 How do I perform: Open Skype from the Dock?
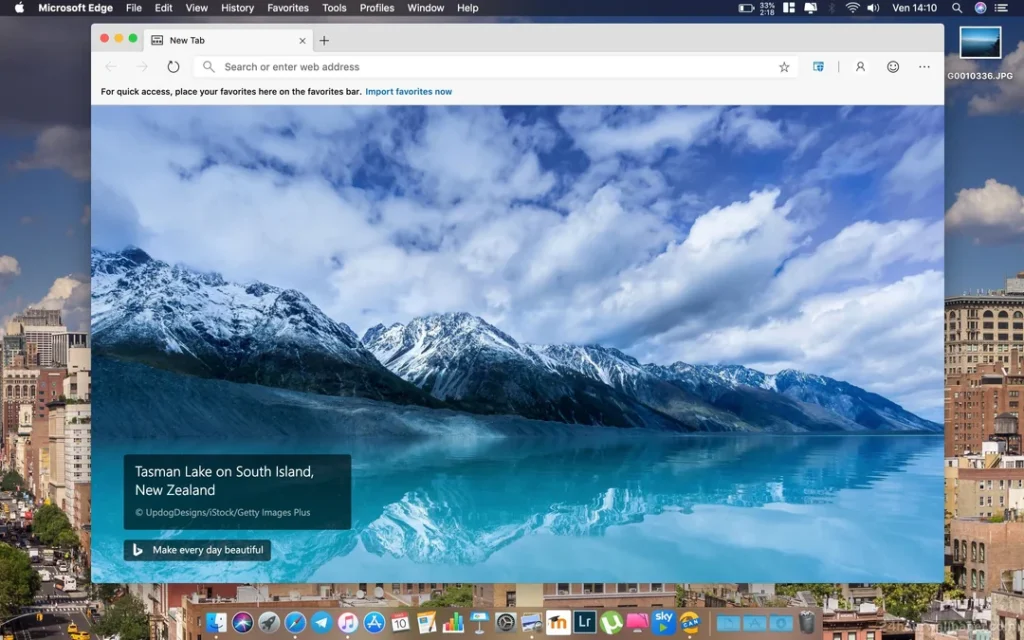click(663, 621)
